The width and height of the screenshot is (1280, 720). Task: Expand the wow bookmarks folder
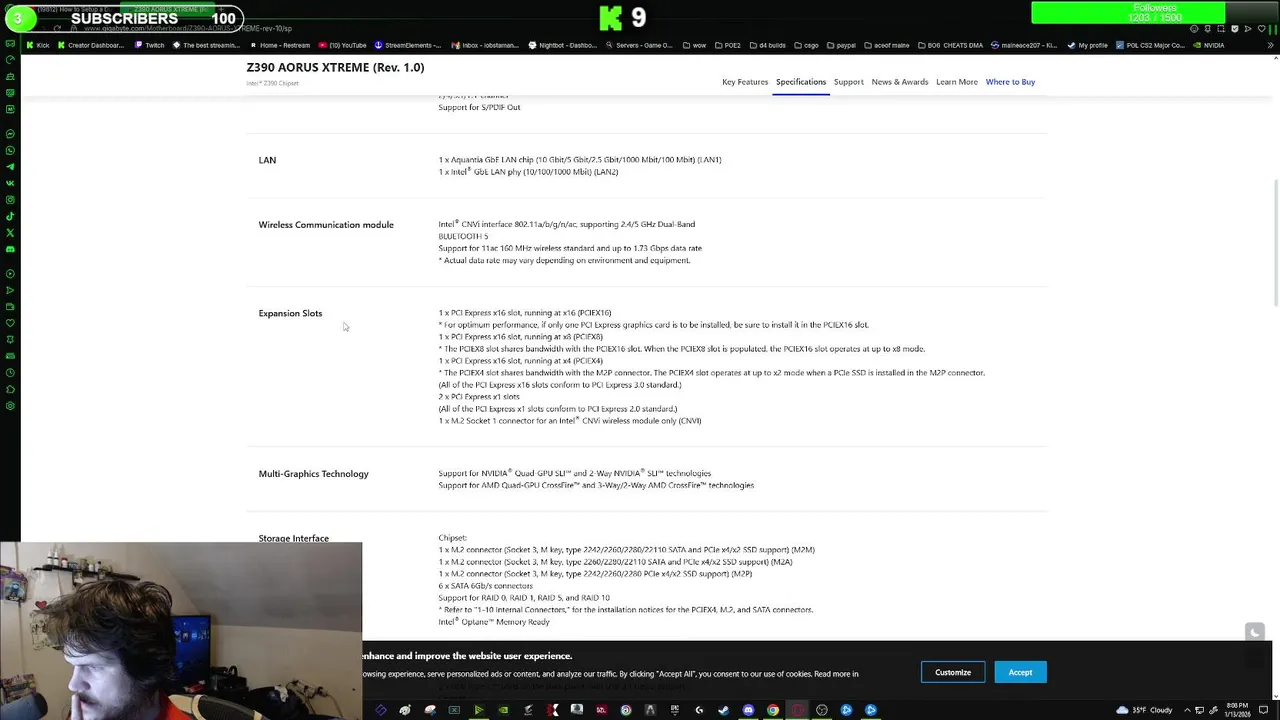click(694, 45)
